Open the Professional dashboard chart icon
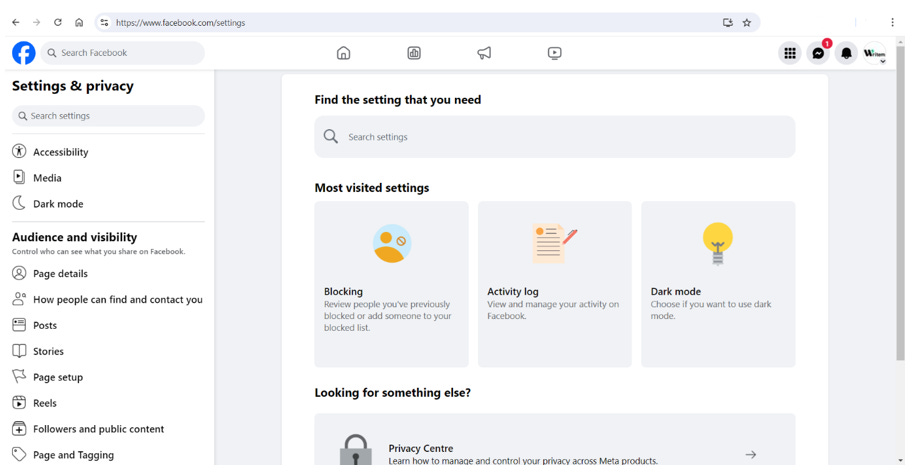915x475 pixels. 414,53
